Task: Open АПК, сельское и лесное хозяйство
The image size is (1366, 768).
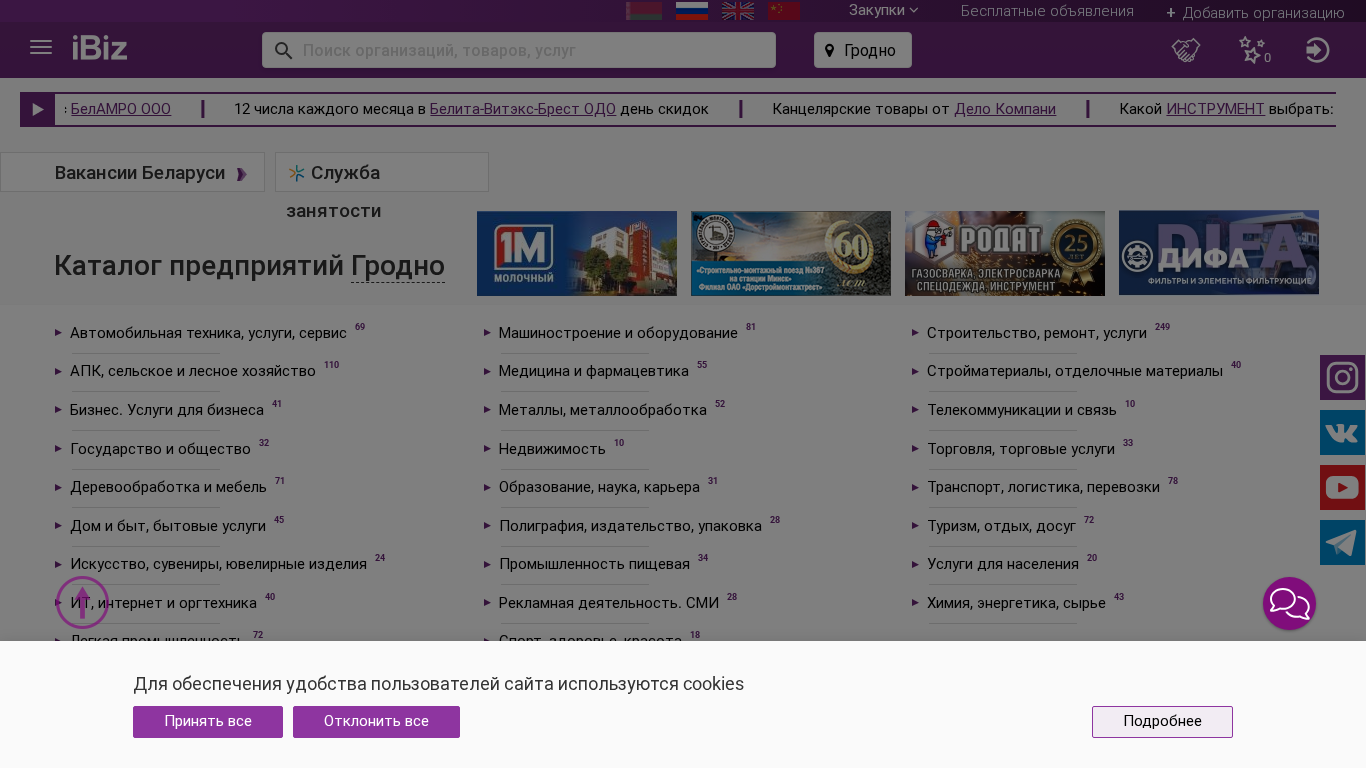Action: click(x=193, y=371)
